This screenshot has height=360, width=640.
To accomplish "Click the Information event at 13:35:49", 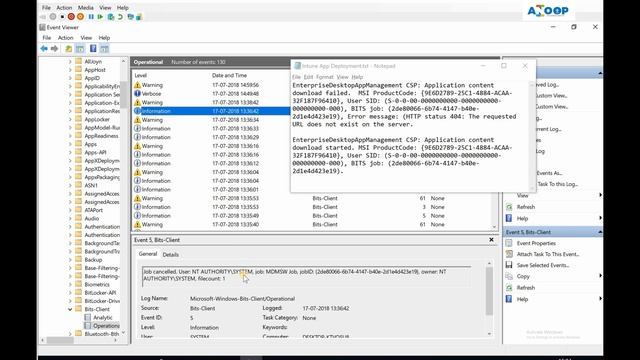I will tap(312, 216).
